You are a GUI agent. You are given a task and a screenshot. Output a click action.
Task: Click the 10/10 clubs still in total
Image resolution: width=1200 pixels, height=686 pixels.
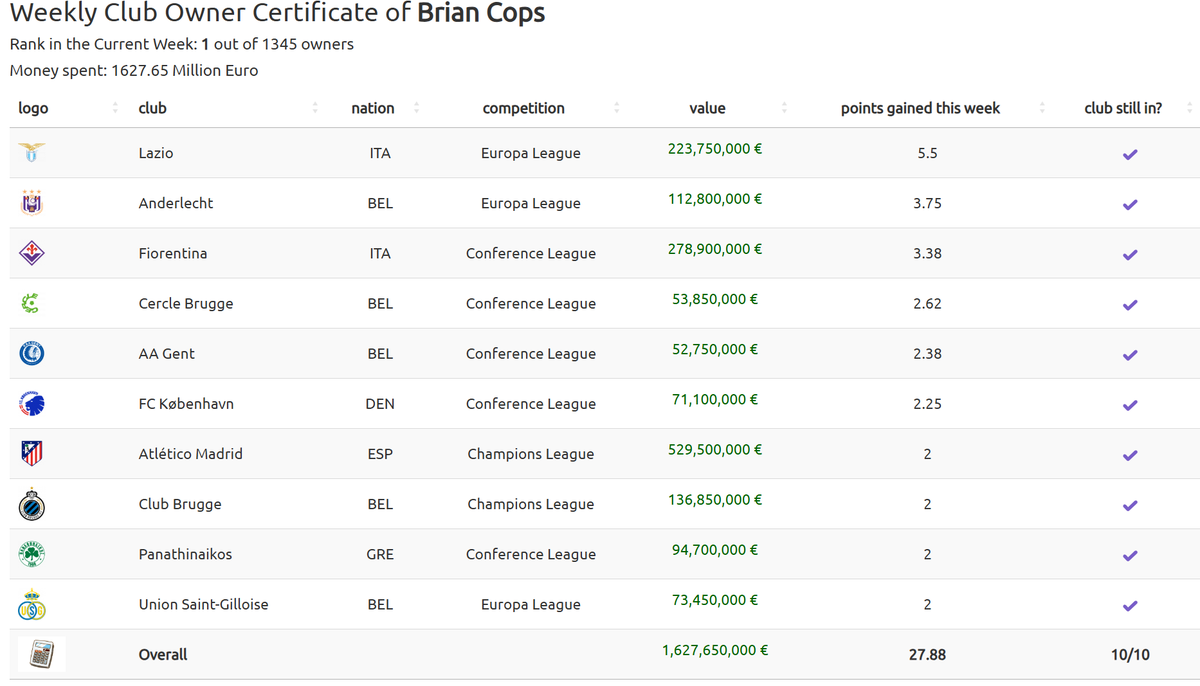tap(1130, 654)
